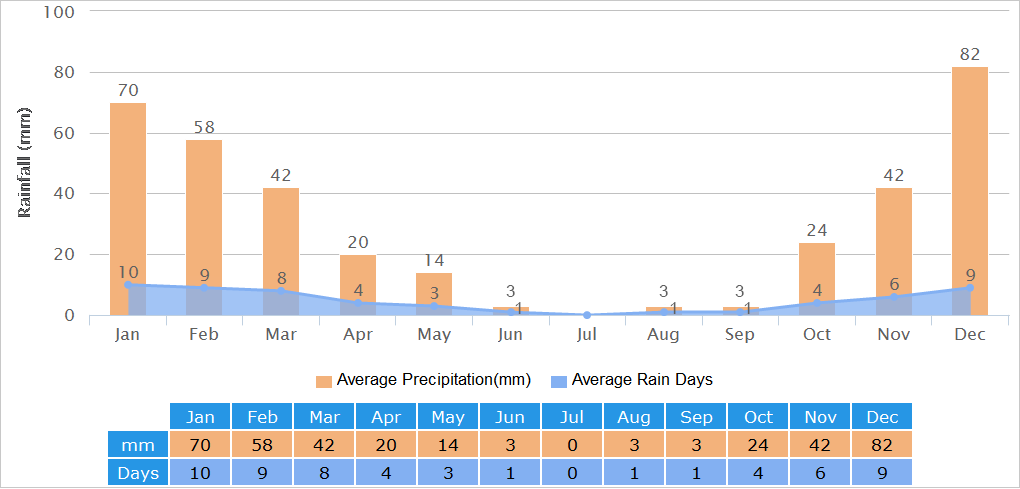Click the Jul column header in table
Screen dimensions: 1020x489
click(x=572, y=416)
